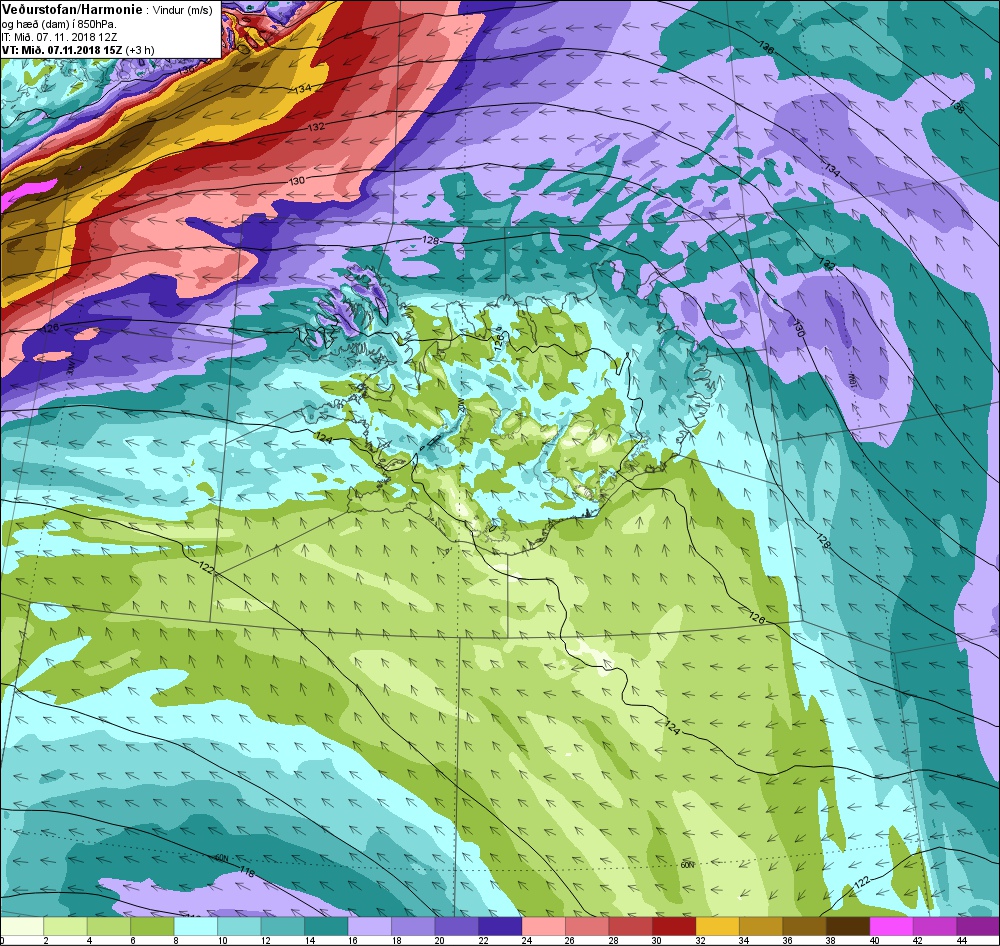Pick the dark red swatch between 30 and 32
This screenshot has height=946, width=1000.
pos(673,926)
